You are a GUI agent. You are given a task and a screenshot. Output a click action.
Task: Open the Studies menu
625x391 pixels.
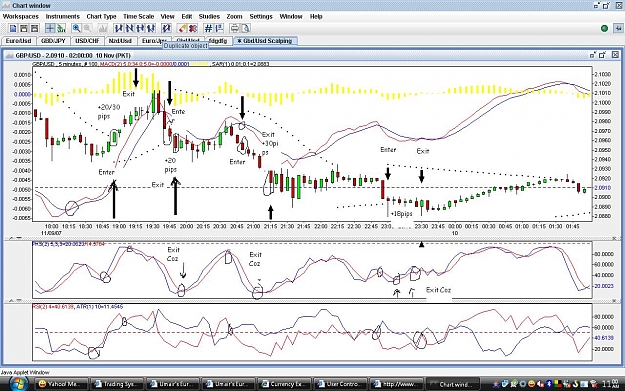point(209,16)
